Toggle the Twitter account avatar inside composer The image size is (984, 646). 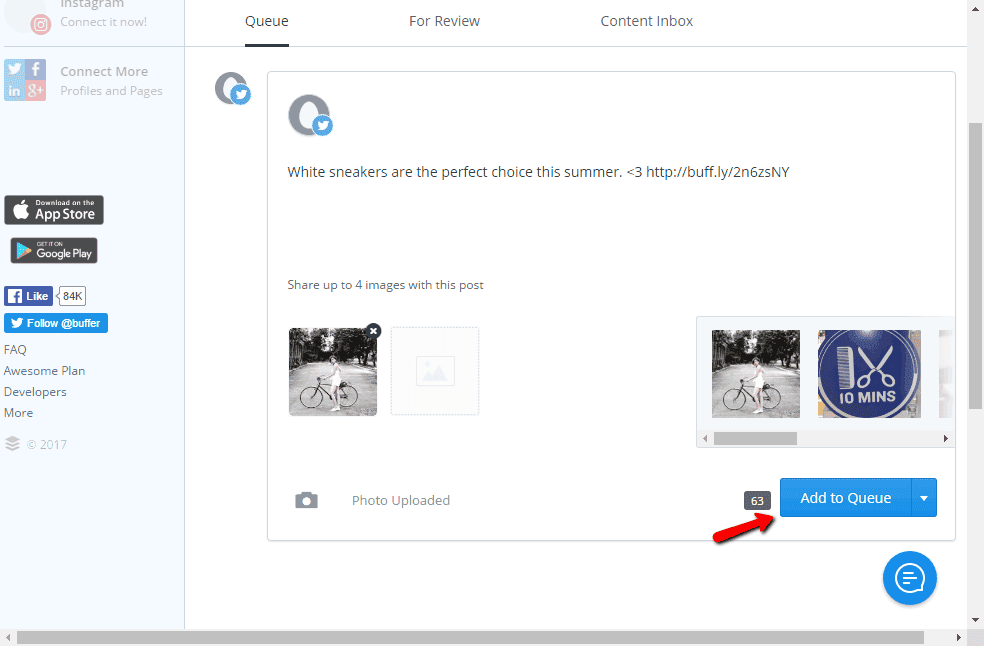click(x=310, y=115)
